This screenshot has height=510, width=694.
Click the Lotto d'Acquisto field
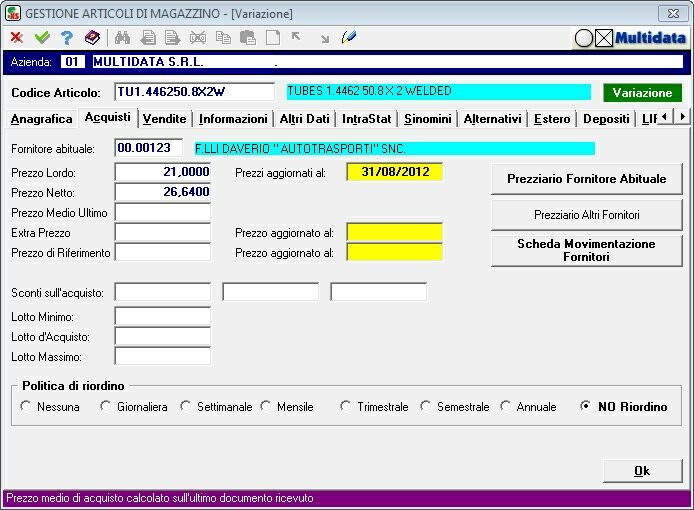pos(163,336)
